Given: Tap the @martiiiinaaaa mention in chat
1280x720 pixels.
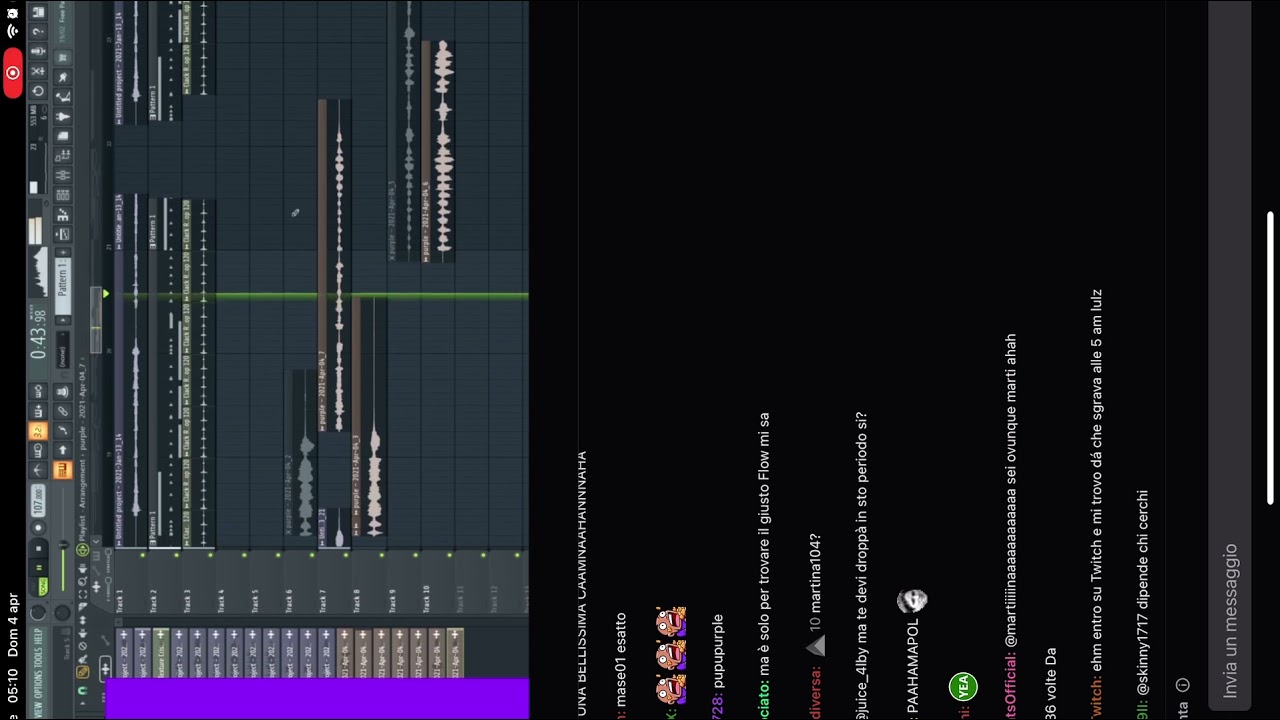Looking at the screenshot, I should point(1010,552).
